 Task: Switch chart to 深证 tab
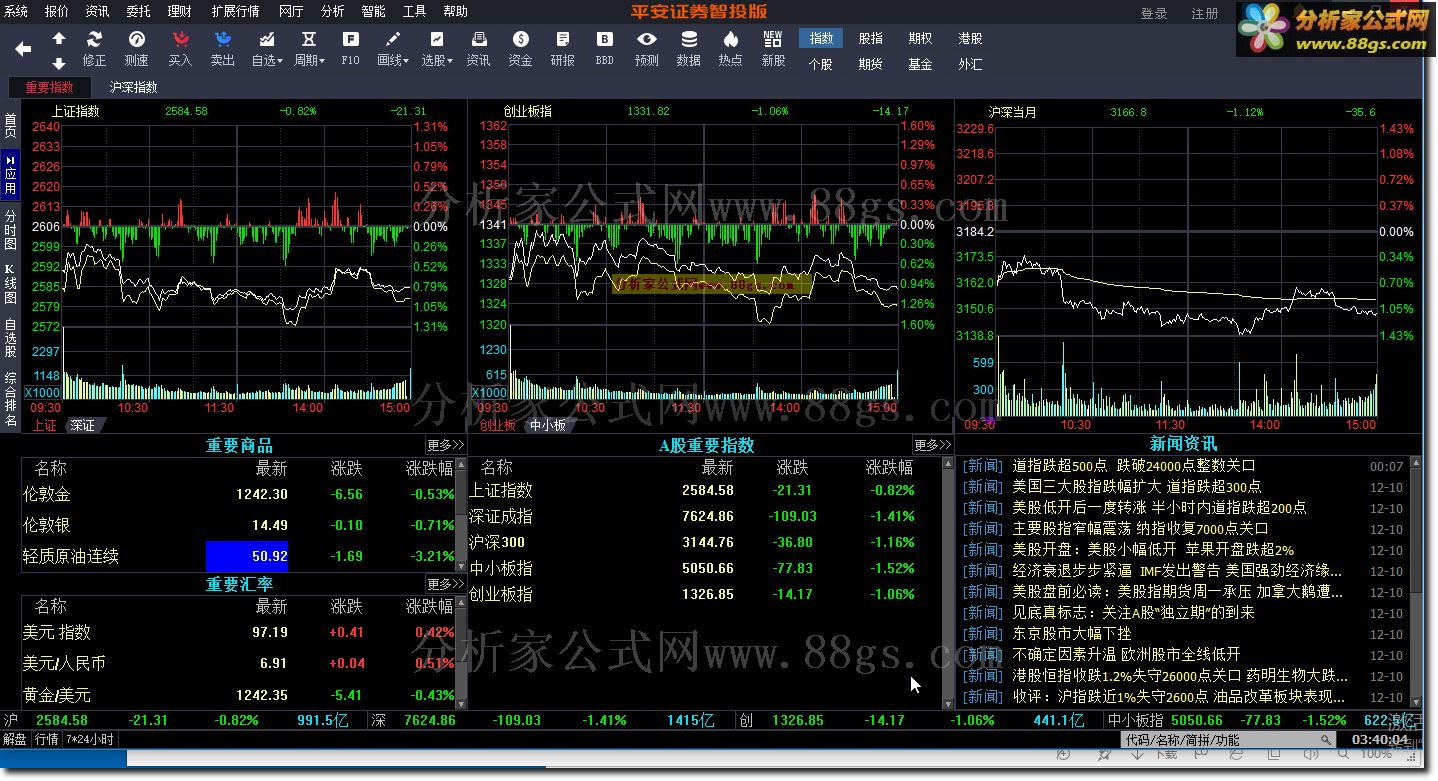coord(83,425)
